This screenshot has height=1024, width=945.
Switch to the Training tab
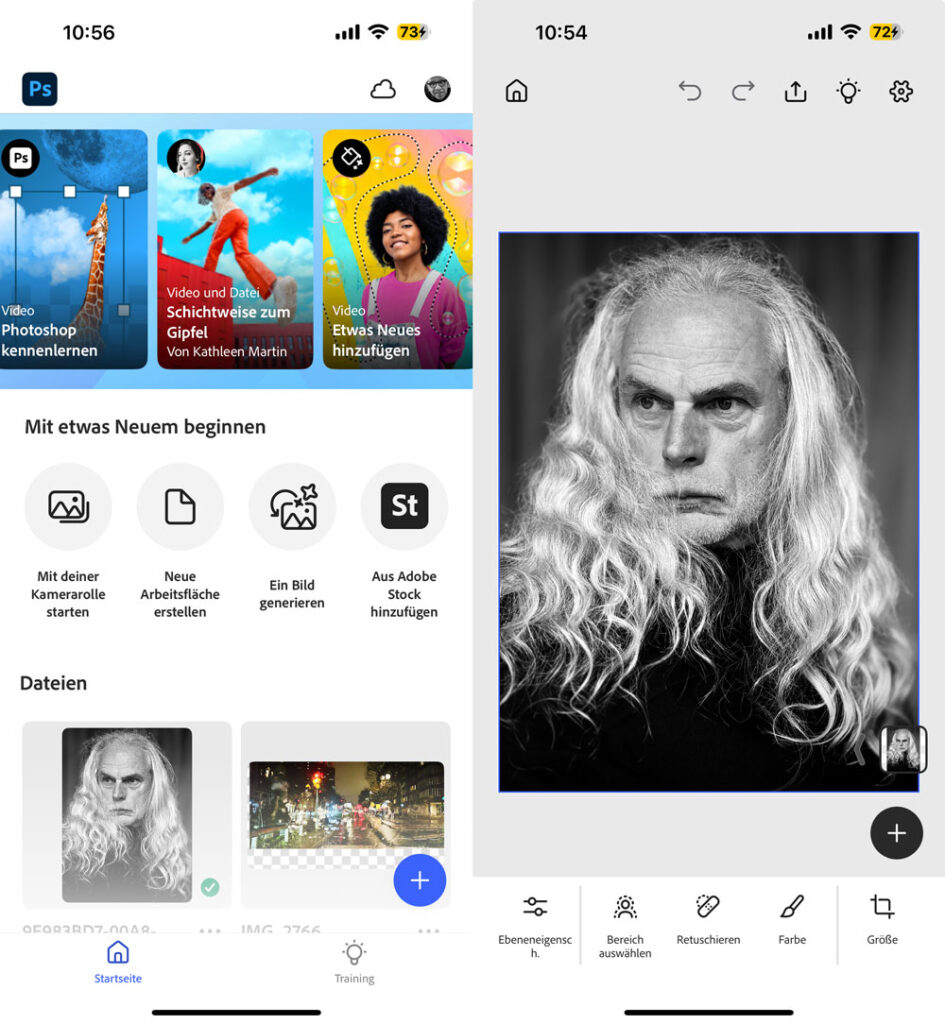355,962
